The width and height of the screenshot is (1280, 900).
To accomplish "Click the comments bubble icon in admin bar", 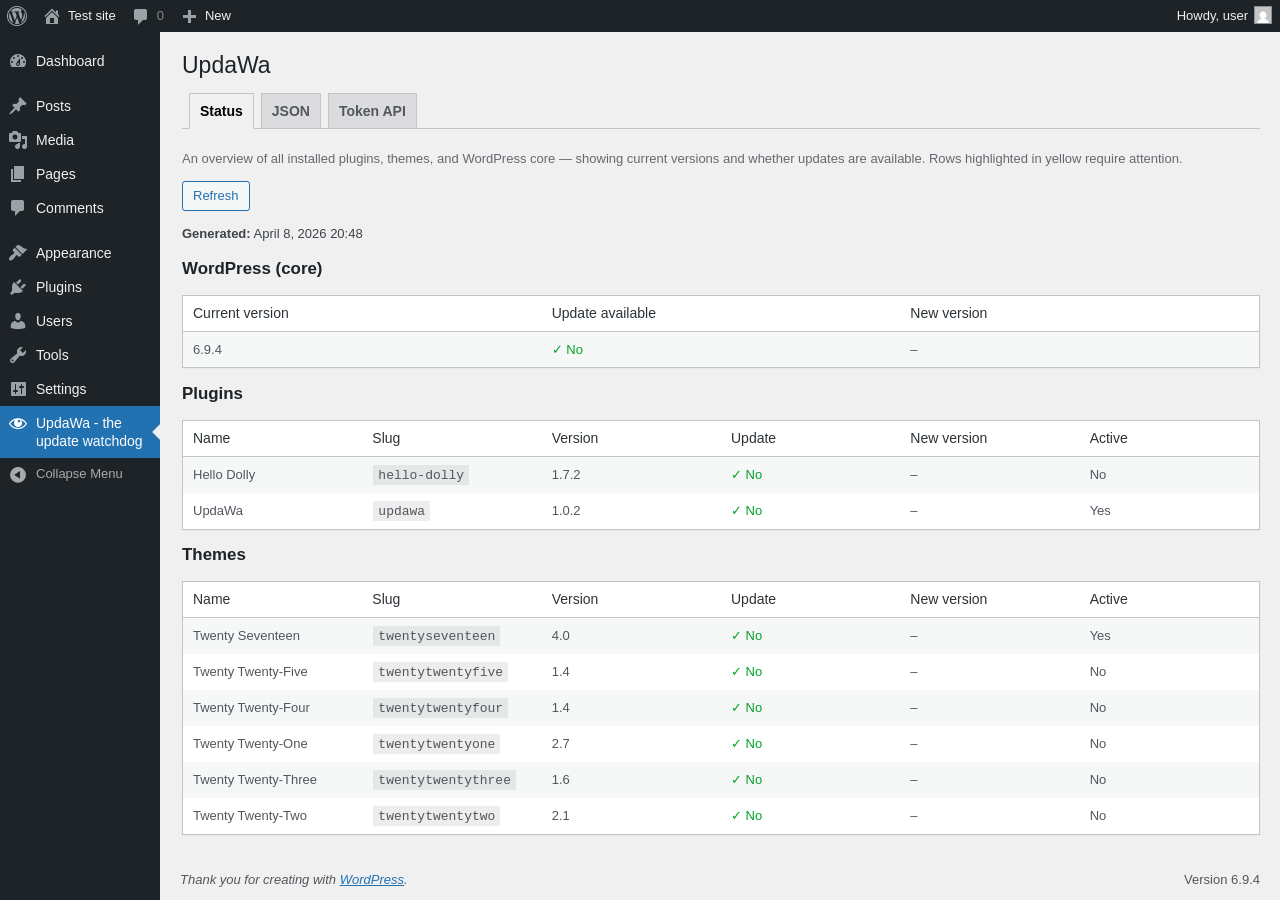I will (141, 16).
